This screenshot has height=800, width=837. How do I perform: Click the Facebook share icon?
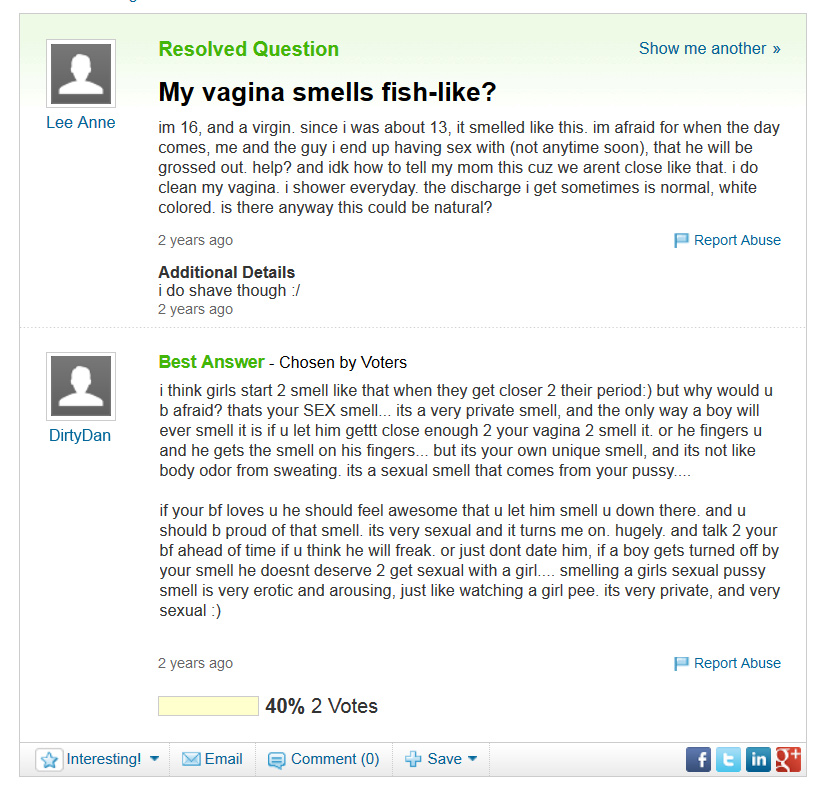(x=698, y=759)
